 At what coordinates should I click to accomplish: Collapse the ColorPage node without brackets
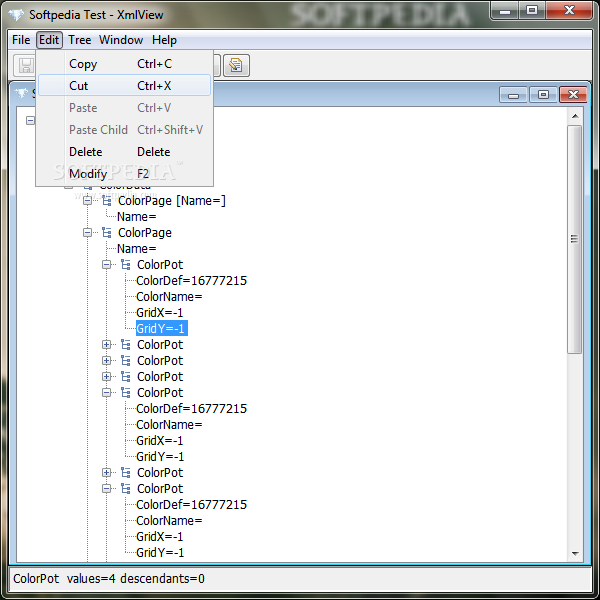point(88,233)
